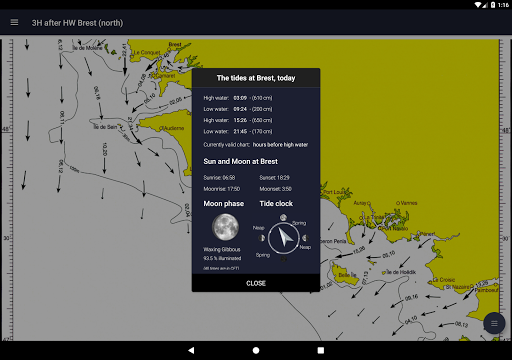Click the Île de Sein label on chart

[105, 127]
